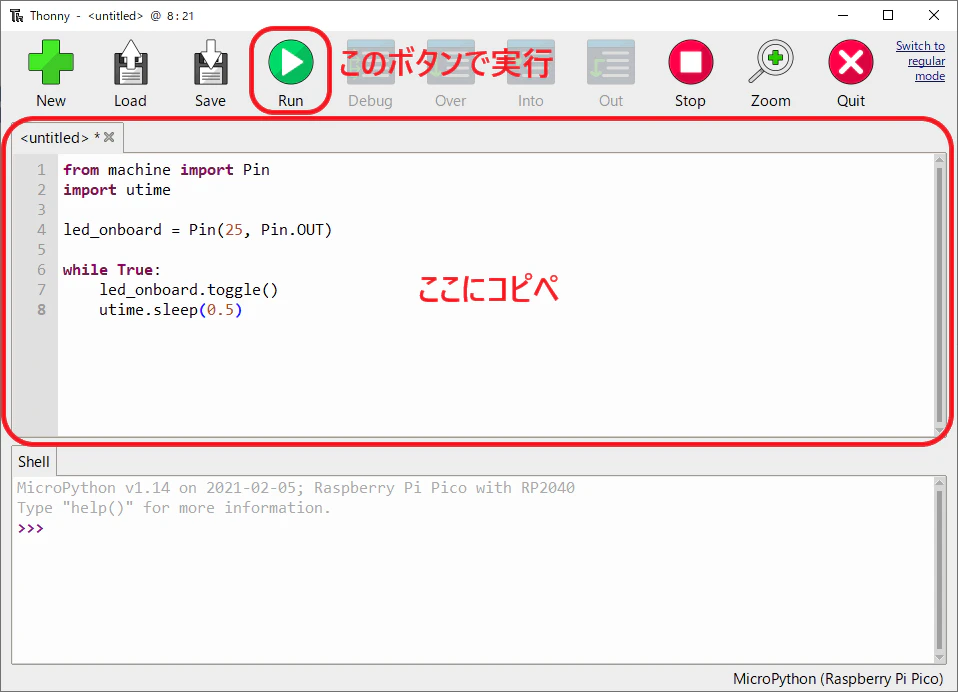Viewport: 958px width, 692px height.
Task: Click the editor vertical scrollbar
Action: click(x=940, y=296)
